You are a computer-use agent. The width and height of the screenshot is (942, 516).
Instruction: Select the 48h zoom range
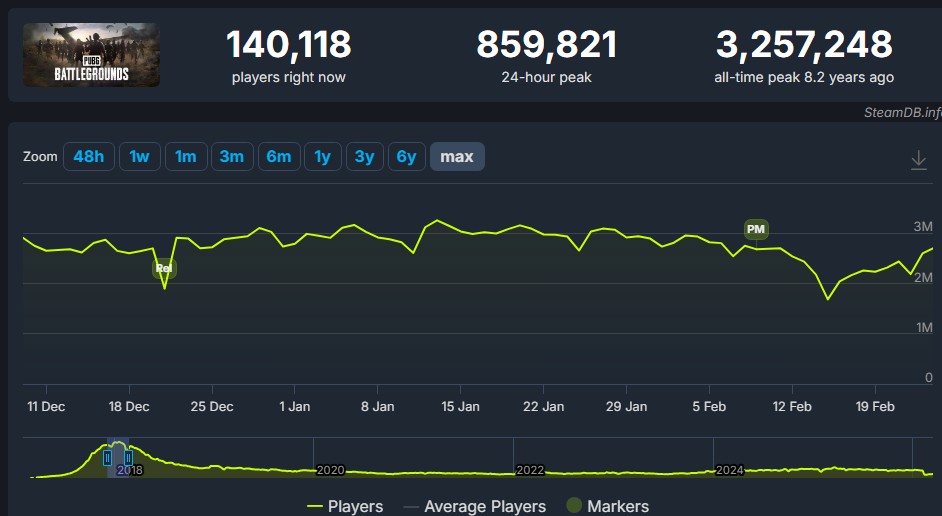[x=88, y=157]
